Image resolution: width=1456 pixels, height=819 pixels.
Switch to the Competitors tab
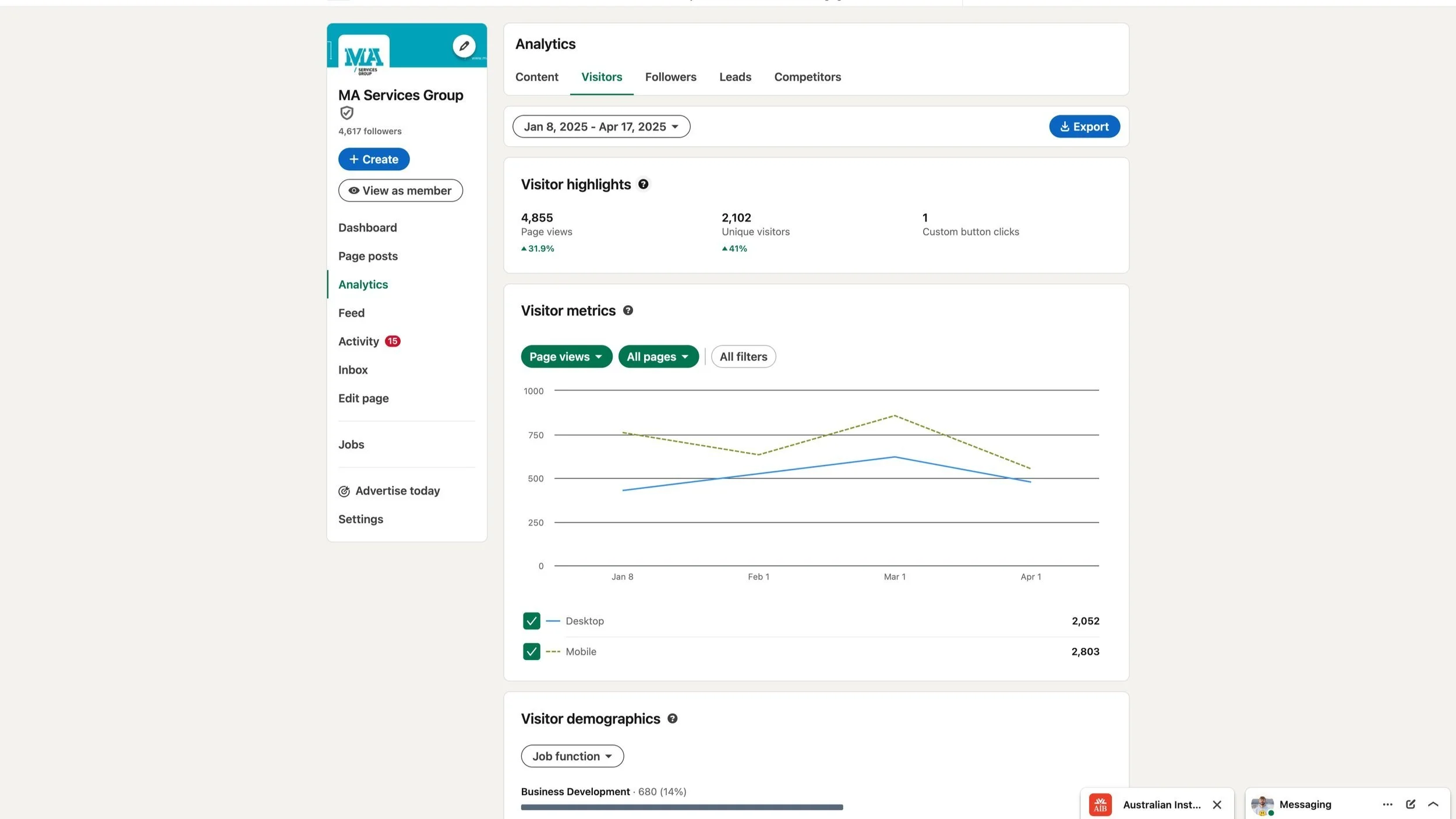[x=807, y=77]
